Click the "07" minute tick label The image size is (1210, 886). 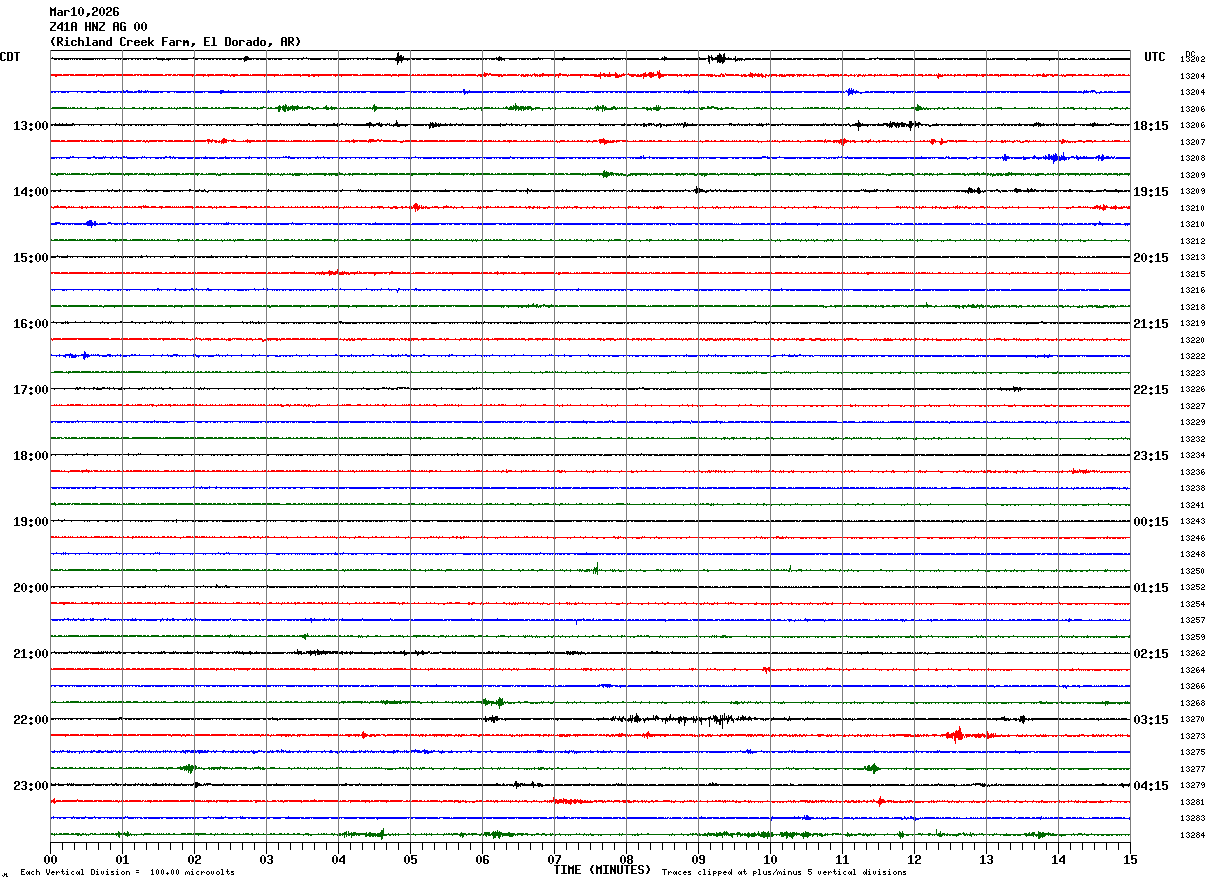[554, 859]
